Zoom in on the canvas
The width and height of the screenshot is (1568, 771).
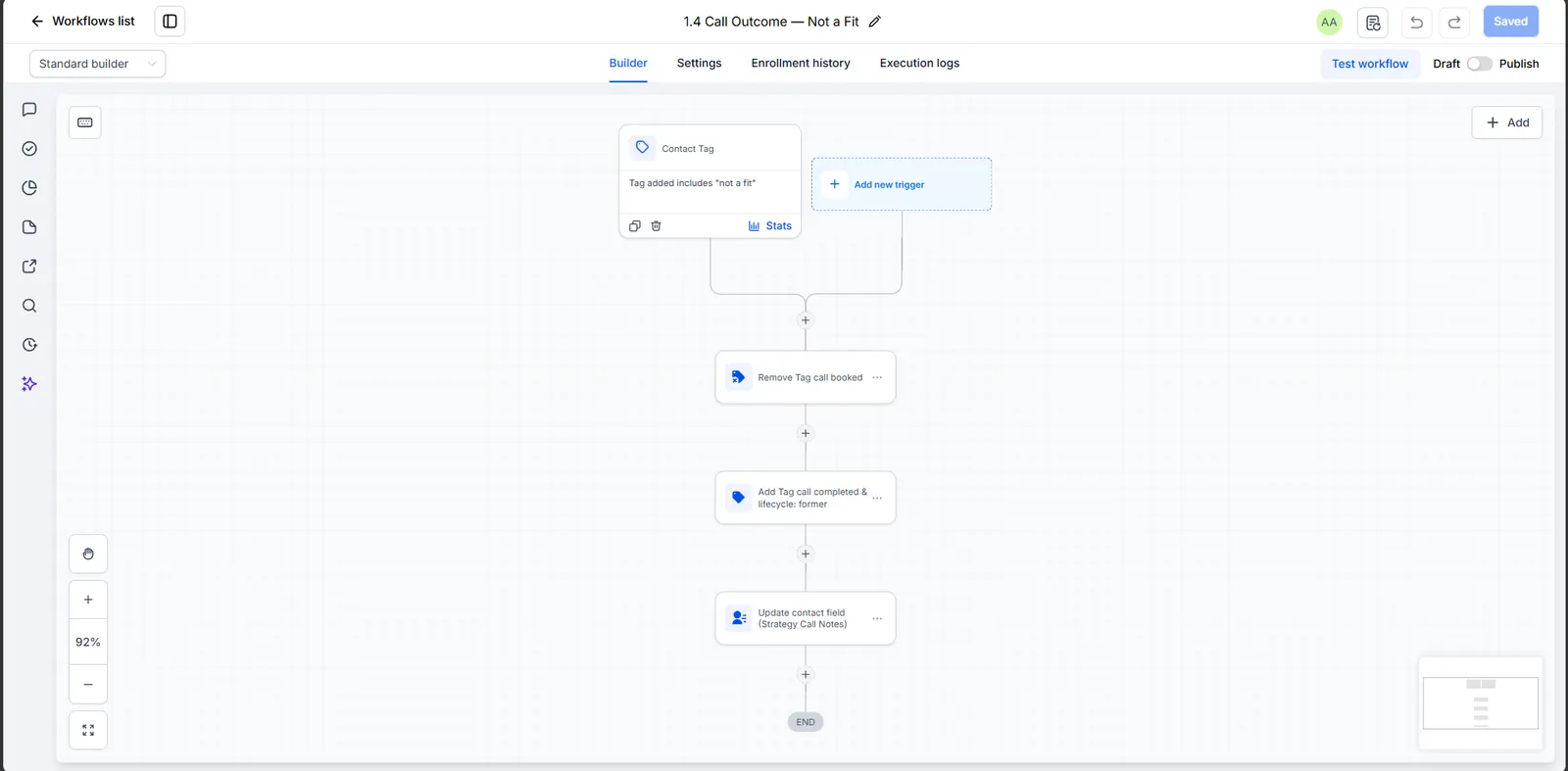tap(88, 600)
